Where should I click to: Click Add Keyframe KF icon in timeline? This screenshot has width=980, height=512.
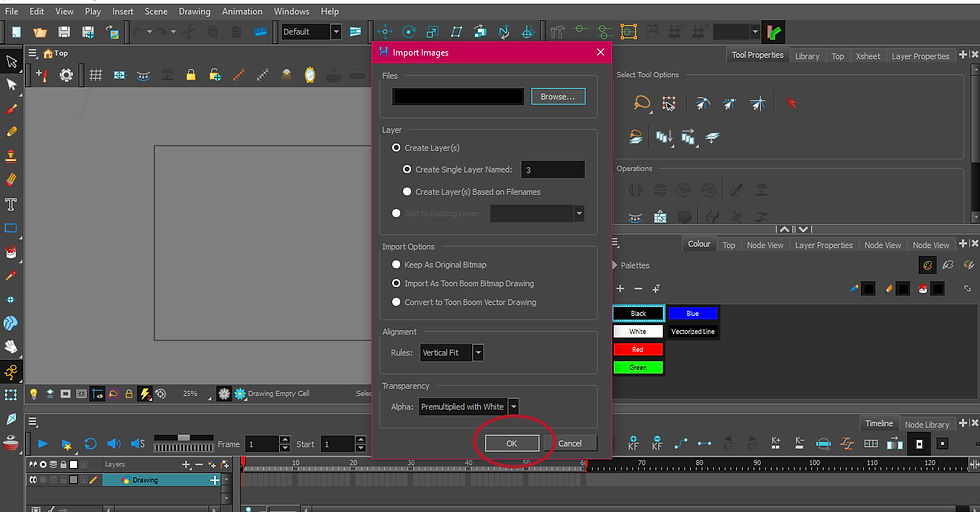pos(633,443)
